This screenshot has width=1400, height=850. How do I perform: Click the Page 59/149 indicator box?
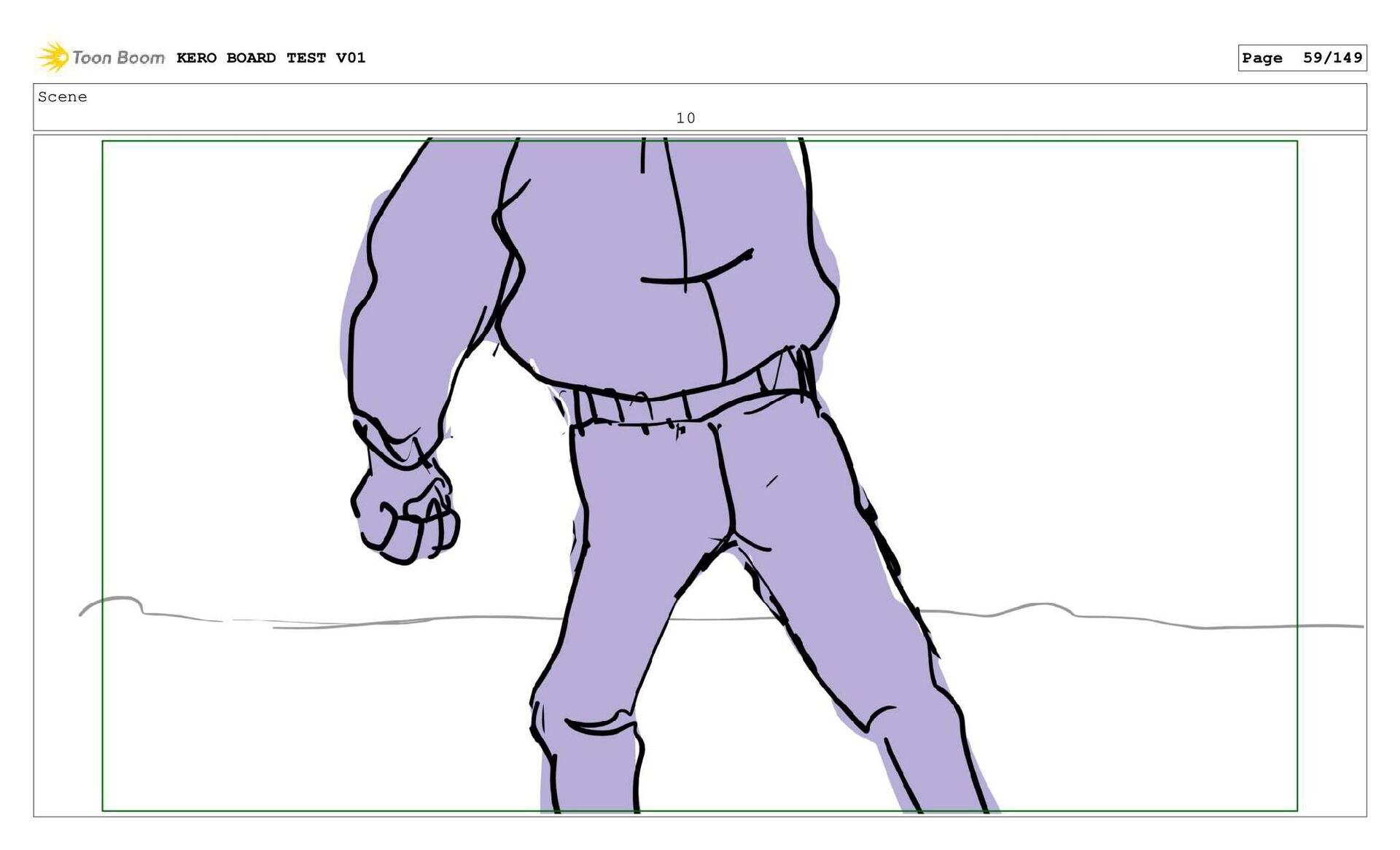(x=1302, y=58)
